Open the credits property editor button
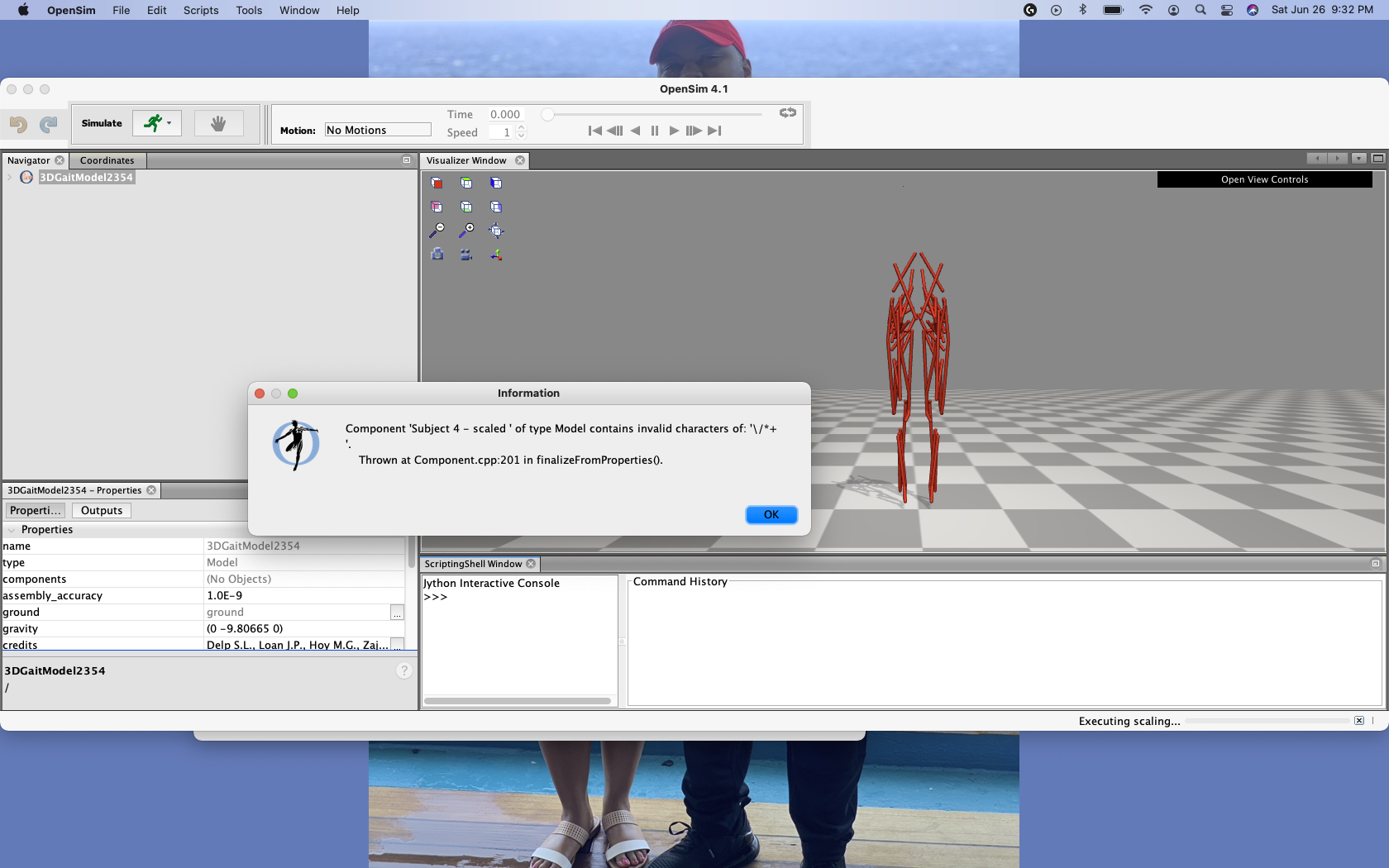Image resolution: width=1389 pixels, height=868 pixels. coord(397,645)
